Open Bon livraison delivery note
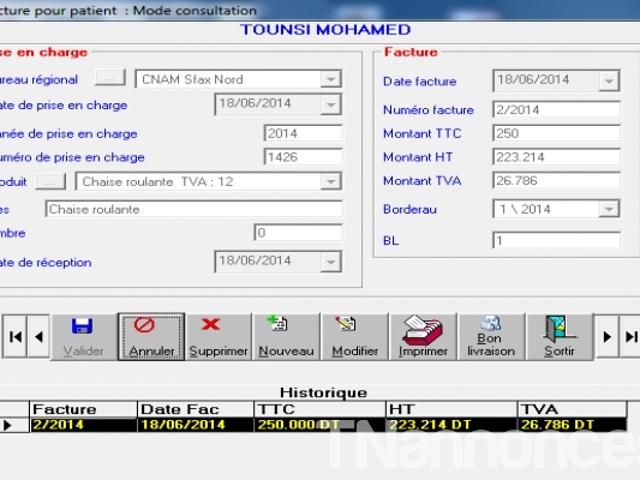Viewport: 640px width, 480px height. (x=491, y=337)
